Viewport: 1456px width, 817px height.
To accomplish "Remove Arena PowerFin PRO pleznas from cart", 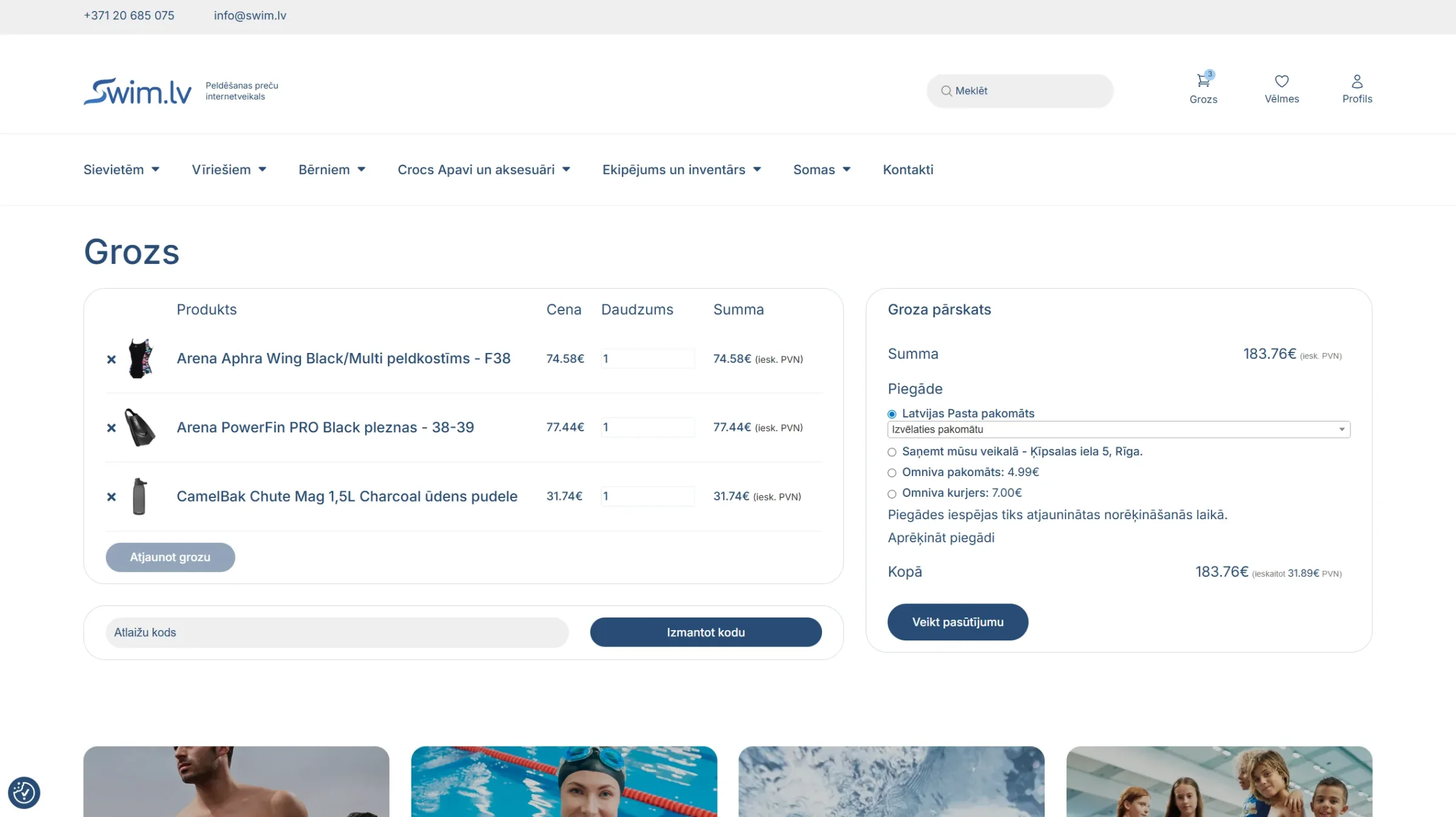I will [x=111, y=428].
